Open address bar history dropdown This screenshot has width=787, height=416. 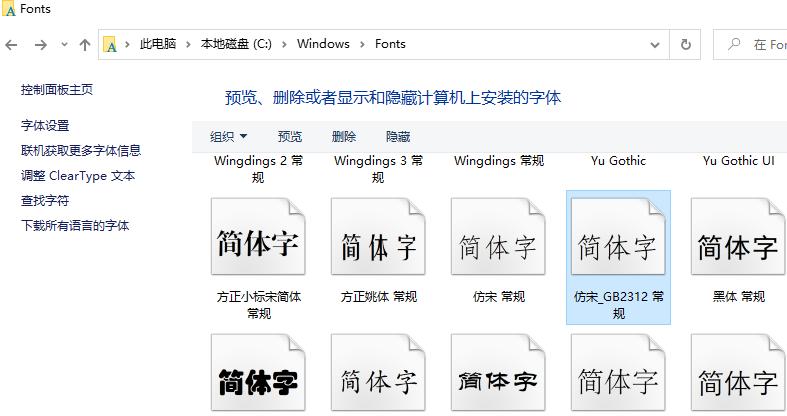tap(654, 45)
